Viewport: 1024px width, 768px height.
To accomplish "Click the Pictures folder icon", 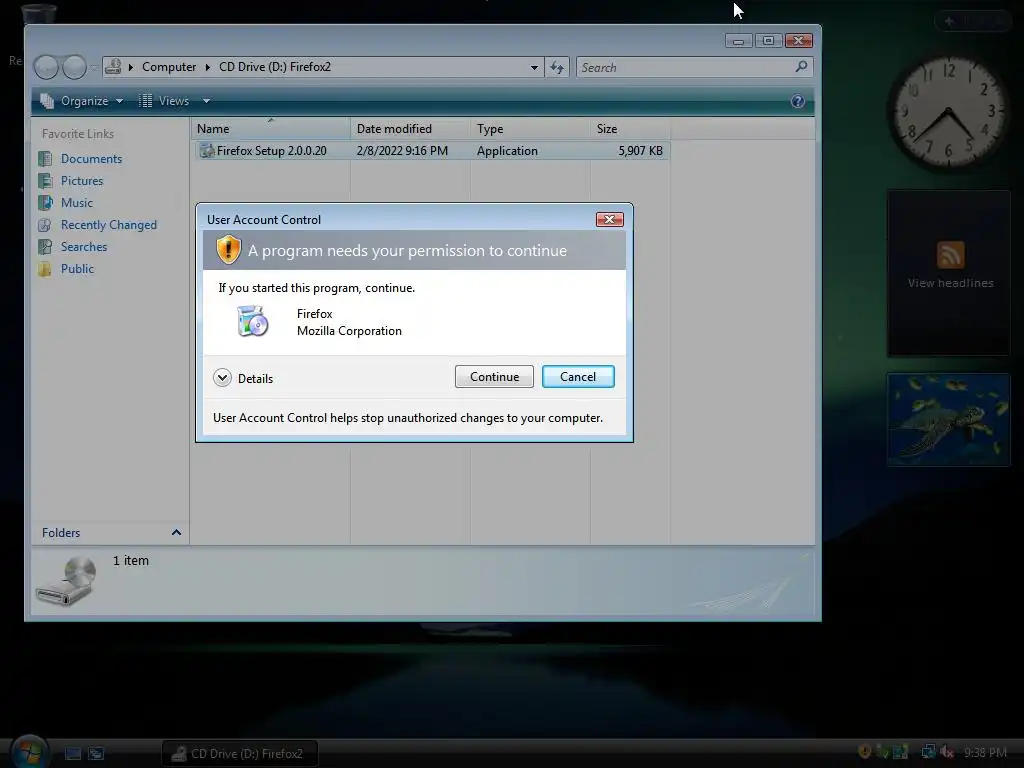I will (45, 181).
